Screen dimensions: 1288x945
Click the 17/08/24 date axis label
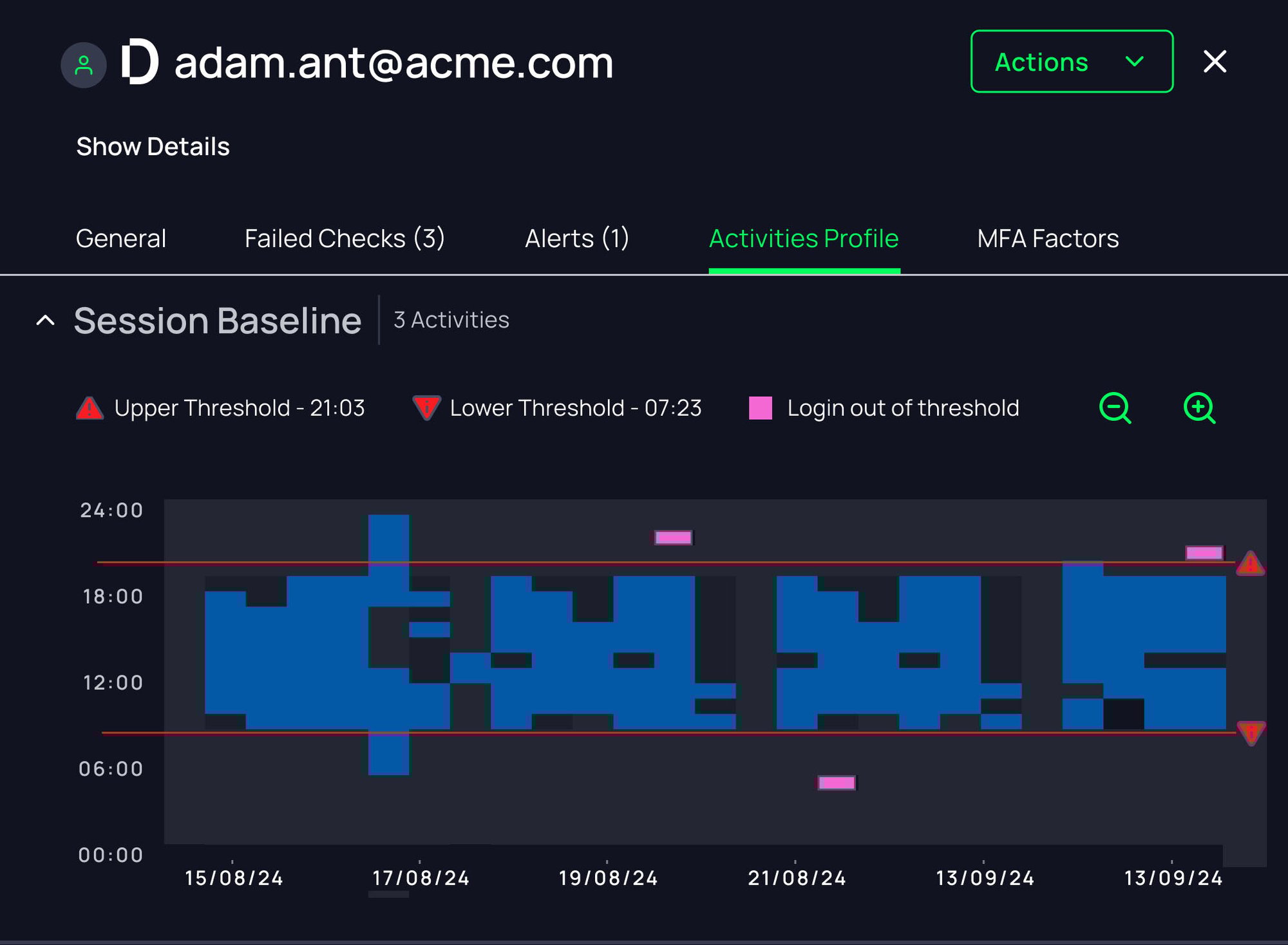(x=421, y=878)
